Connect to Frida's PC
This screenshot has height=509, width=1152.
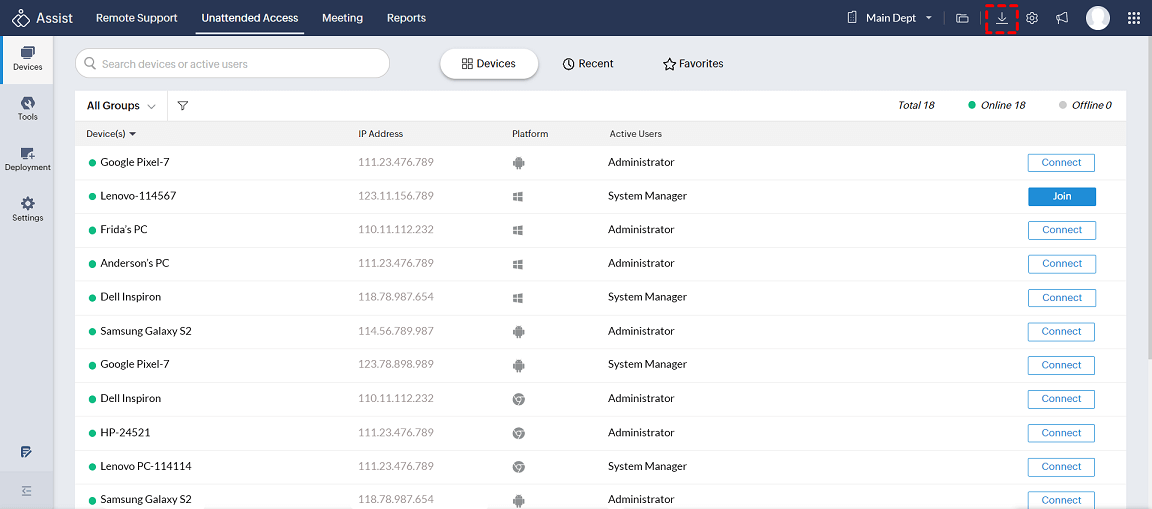(x=1061, y=230)
